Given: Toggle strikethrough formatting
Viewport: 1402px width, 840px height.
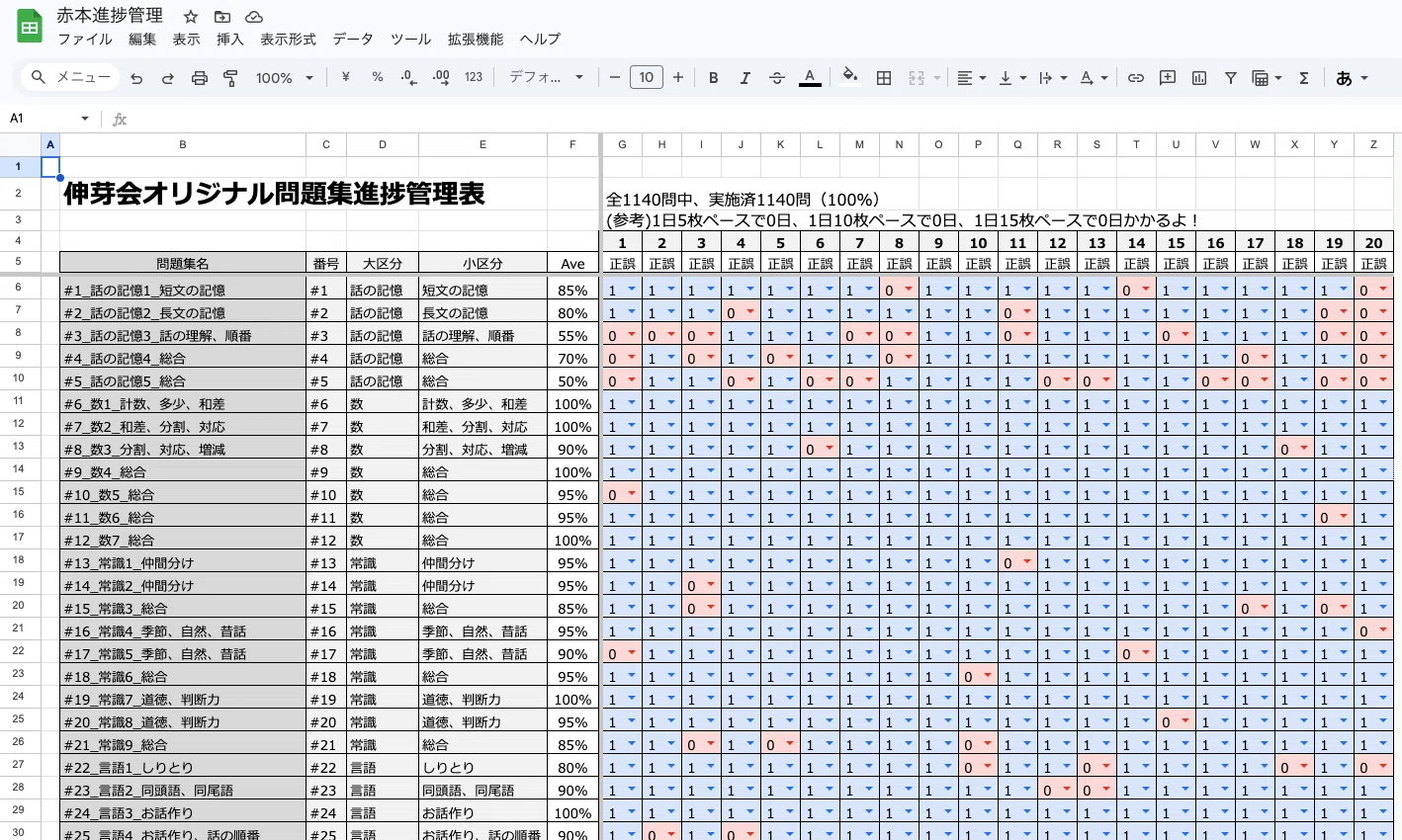Looking at the screenshot, I should click(x=777, y=77).
